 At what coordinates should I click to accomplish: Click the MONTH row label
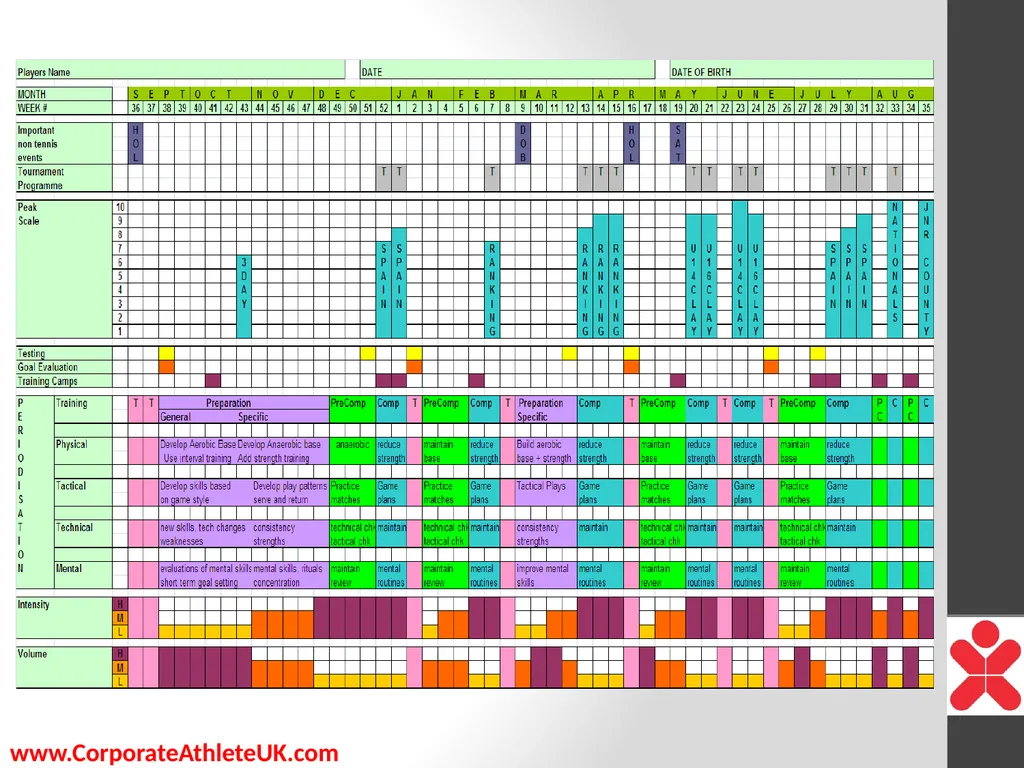coord(64,94)
